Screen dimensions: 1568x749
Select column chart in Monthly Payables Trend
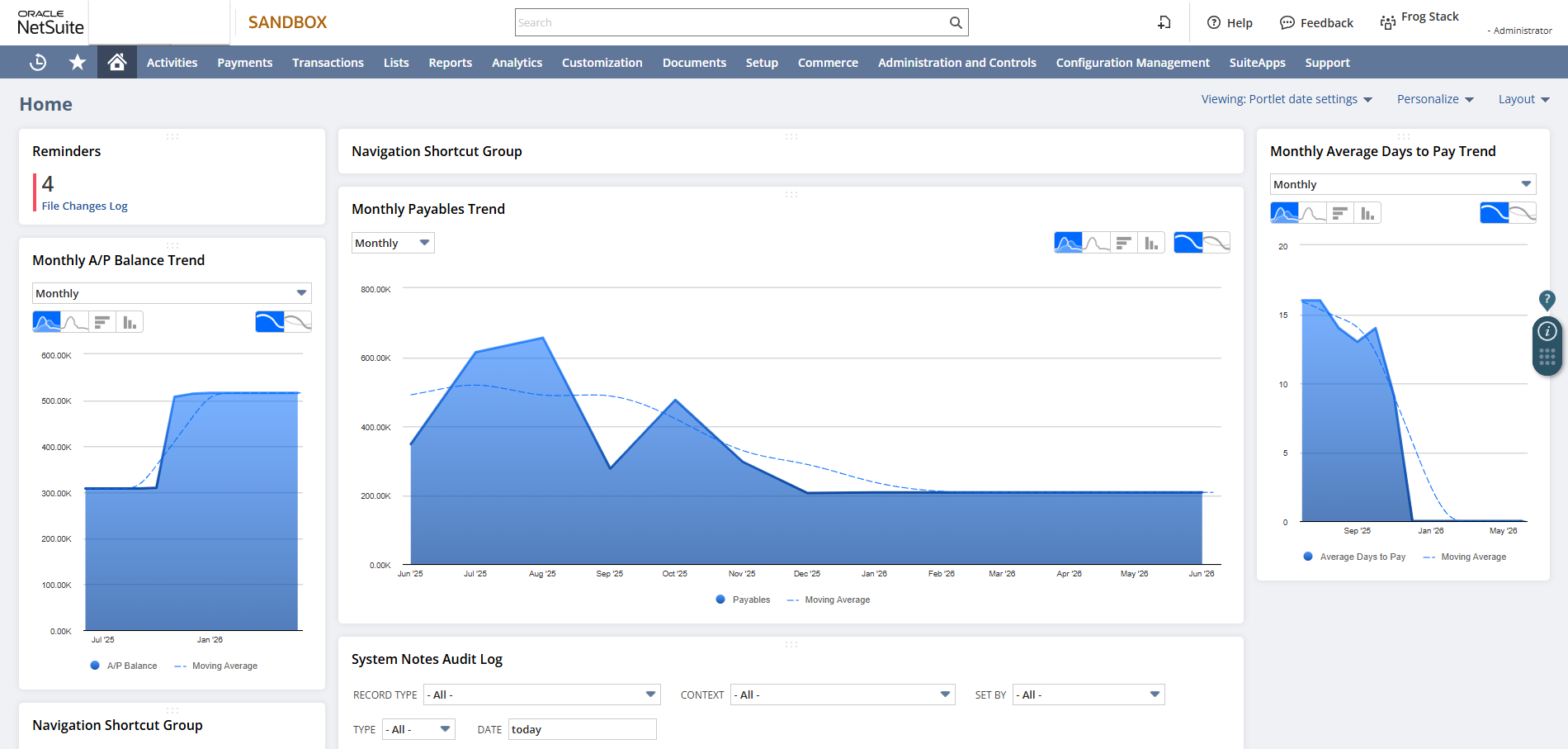click(x=1151, y=242)
